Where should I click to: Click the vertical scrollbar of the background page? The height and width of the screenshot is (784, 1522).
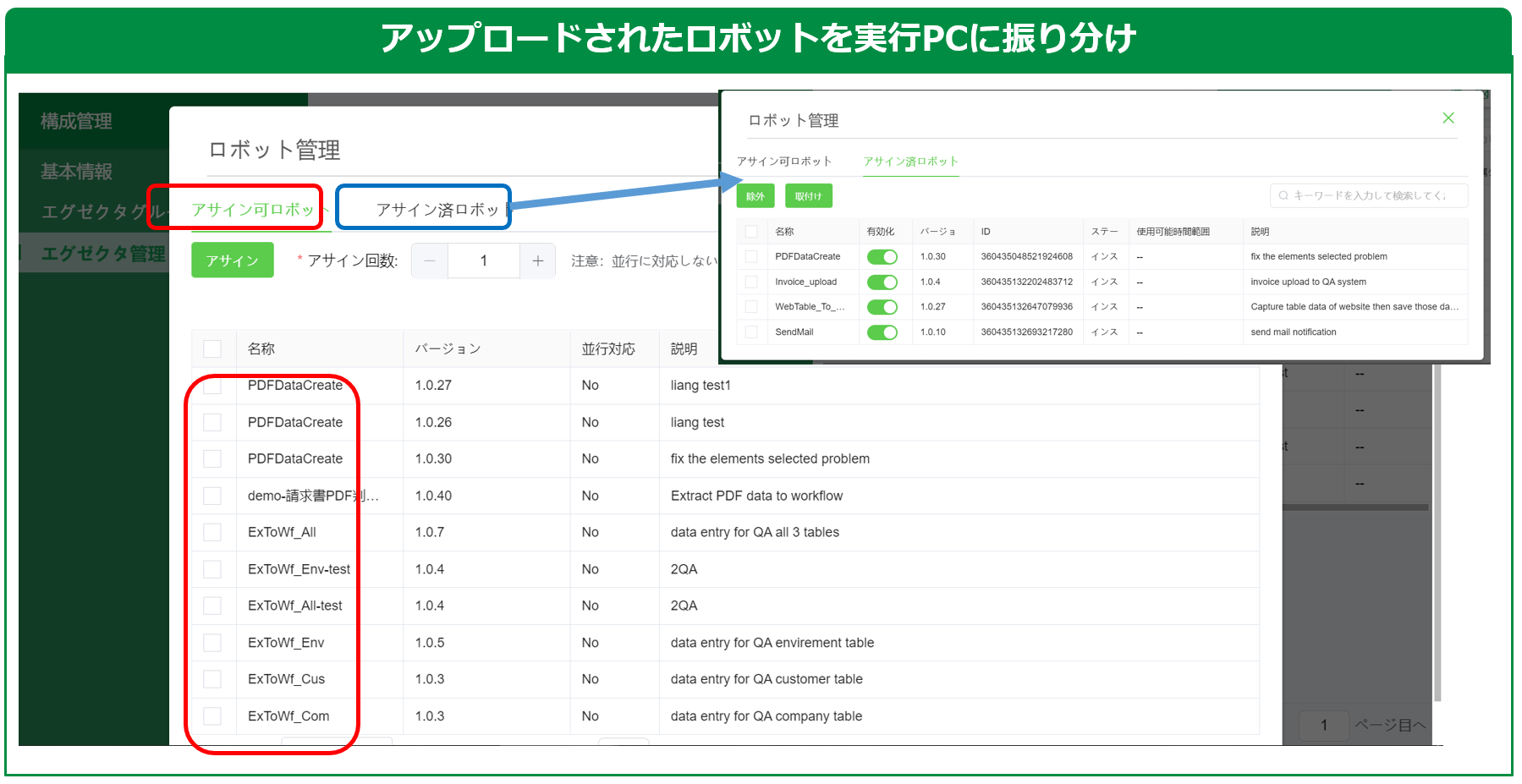pos(1437,533)
